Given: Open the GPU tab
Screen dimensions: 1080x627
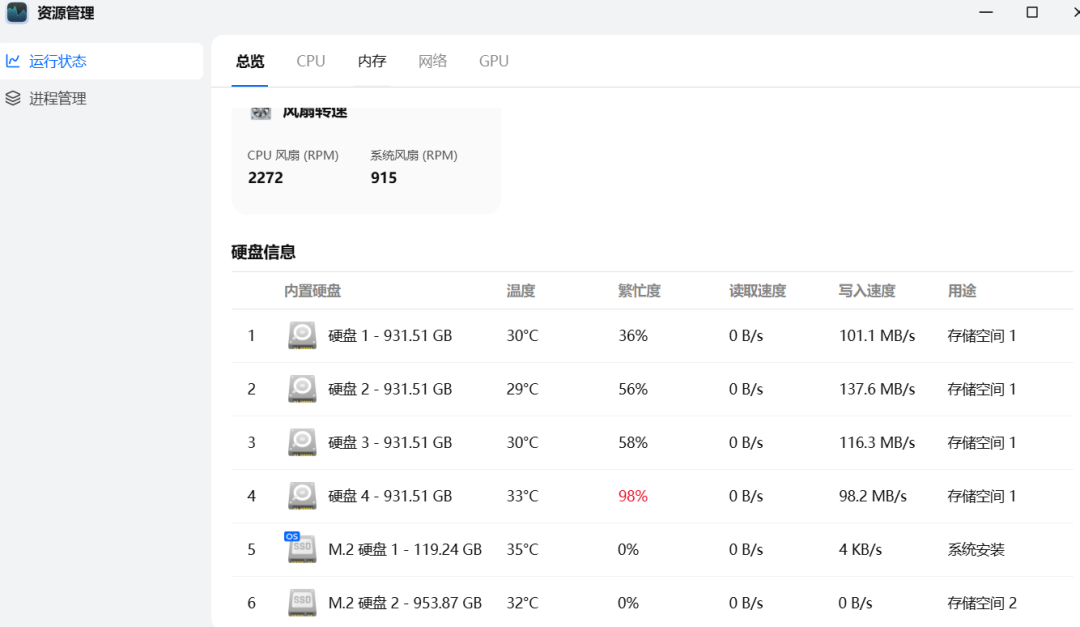Looking at the screenshot, I should tap(493, 61).
